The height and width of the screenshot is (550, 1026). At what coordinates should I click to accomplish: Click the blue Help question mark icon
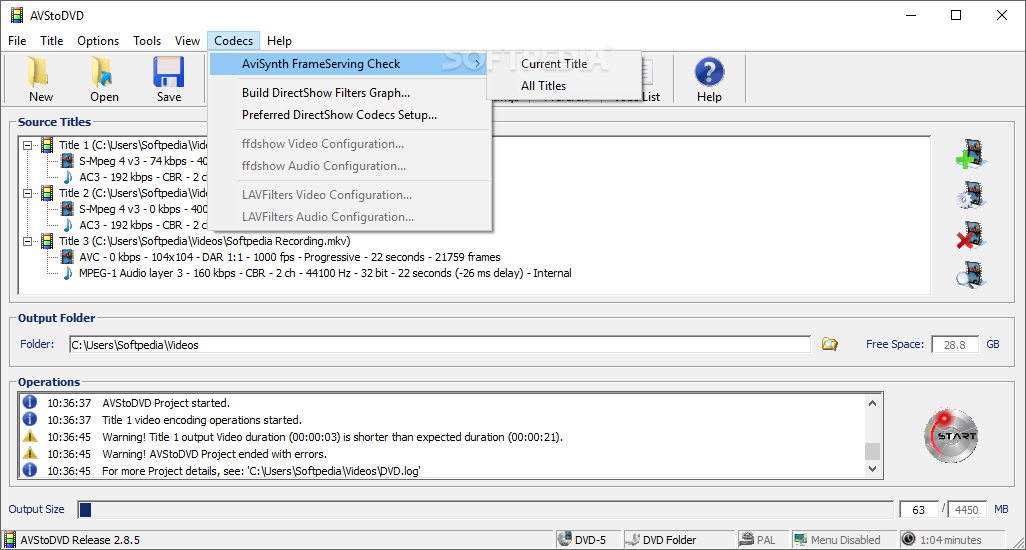709,72
